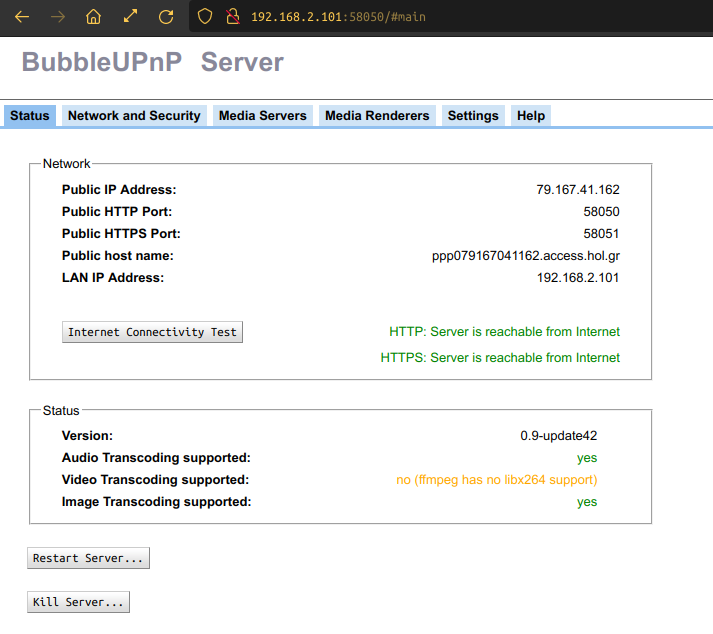Click the Public host name label
Image resolution: width=713 pixels, height=634 pixels.
click(118, 256)
